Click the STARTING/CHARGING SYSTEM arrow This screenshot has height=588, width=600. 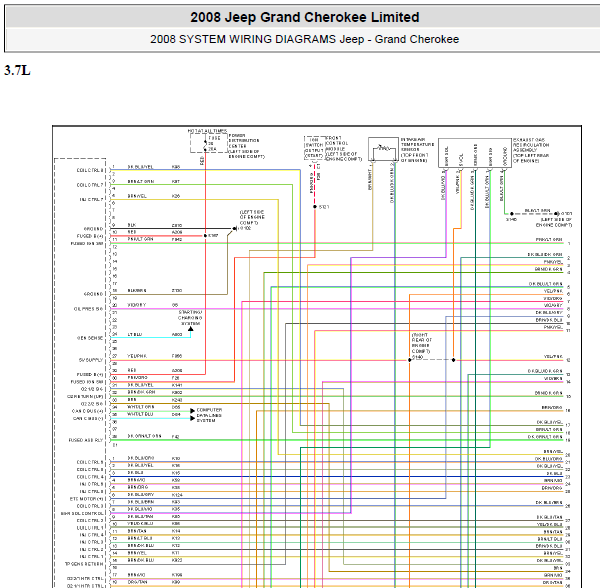[191, 329]
